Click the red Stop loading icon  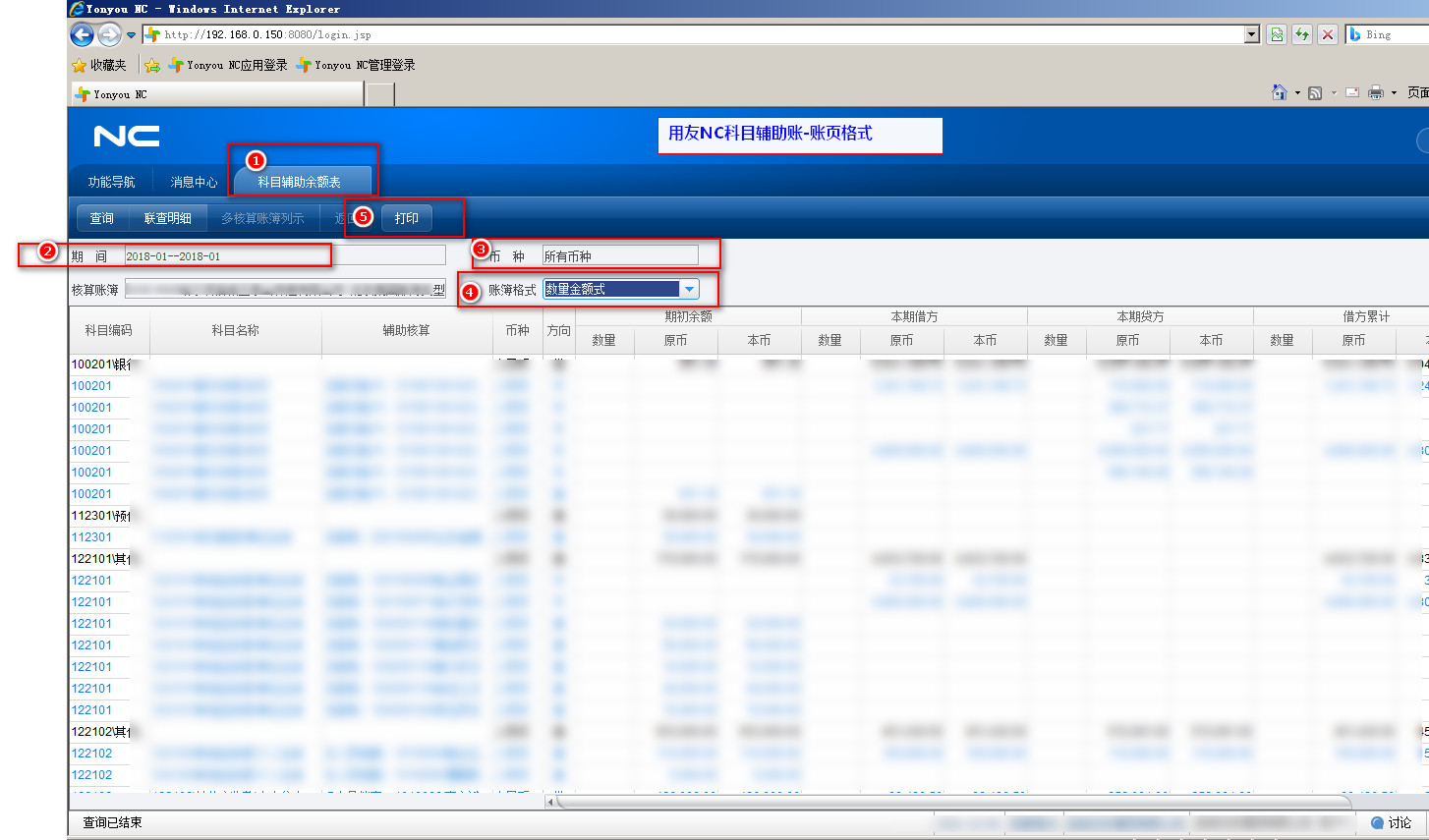click(x=1328, y=34)
